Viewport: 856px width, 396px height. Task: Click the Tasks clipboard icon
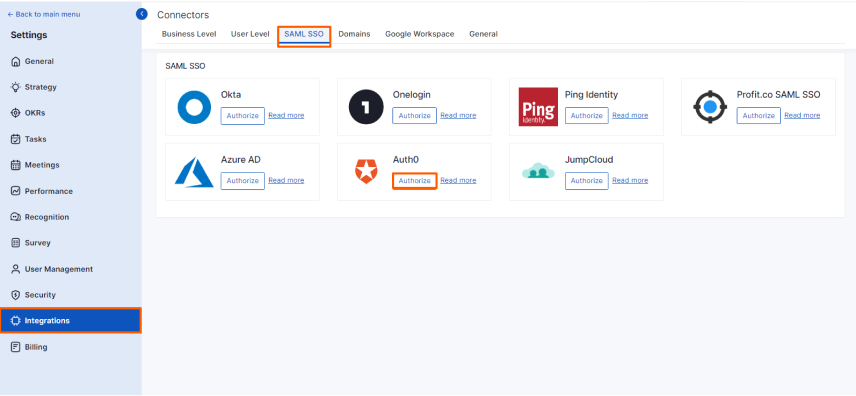[x=15, y=139]
